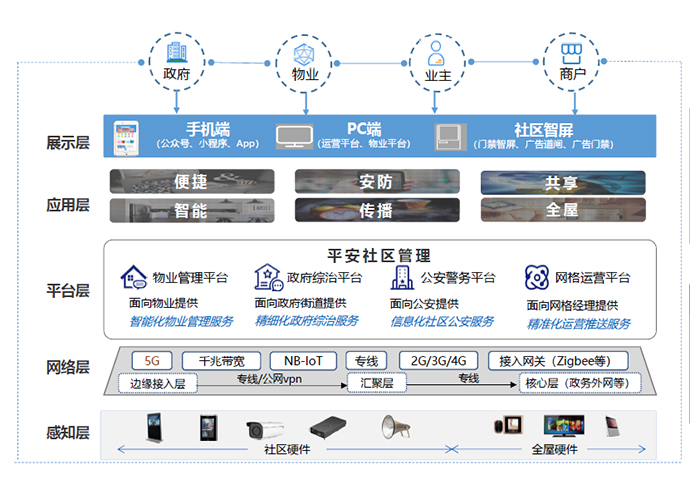Screen dimensions: 700x503
Task: Open the 共享 application tile
Action: (x=563, y=183)
